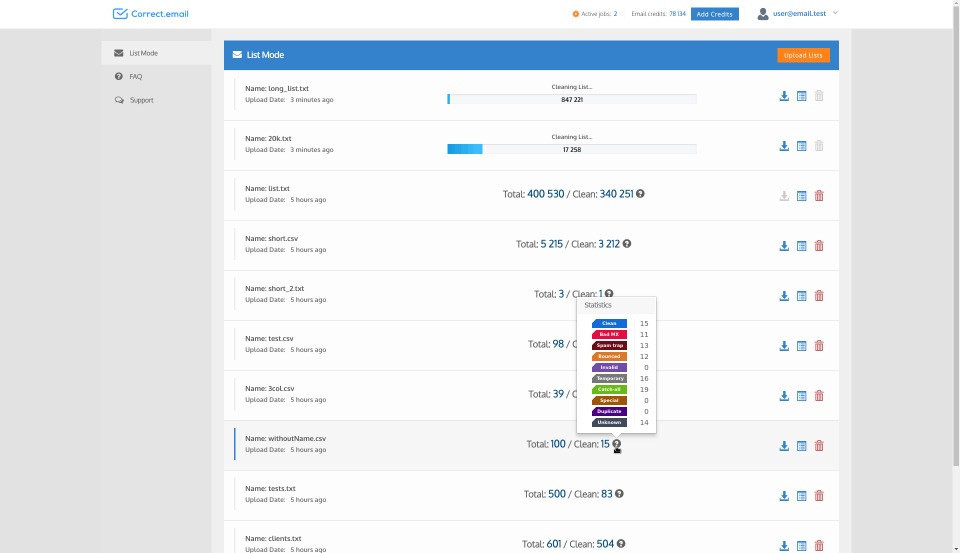Select the Invalid tag in statistics
The width and height of the screenshot is (960, 553).
609,367
